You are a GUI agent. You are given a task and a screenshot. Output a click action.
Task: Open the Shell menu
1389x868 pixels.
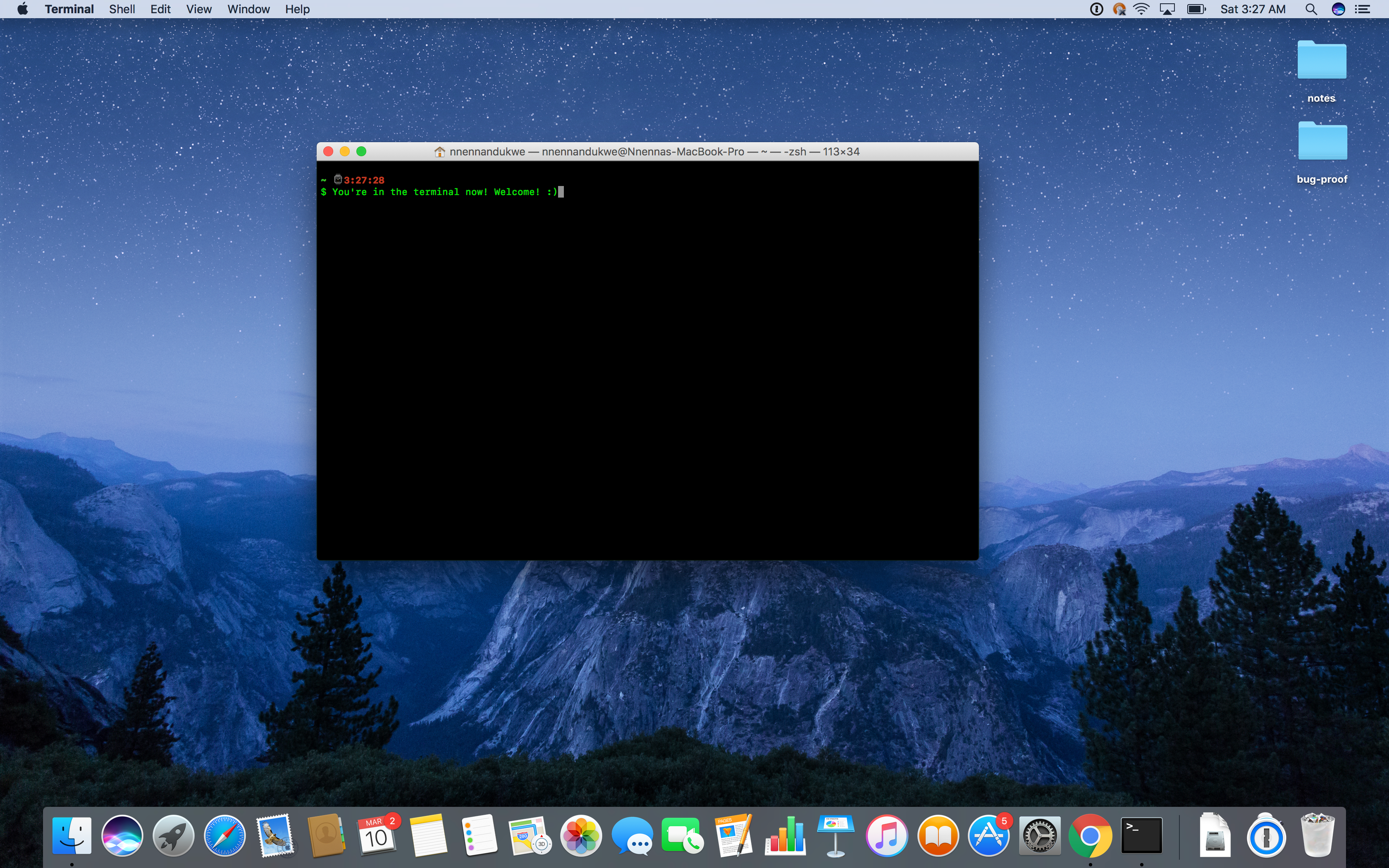pyautogui.click(x=122, y=9)
